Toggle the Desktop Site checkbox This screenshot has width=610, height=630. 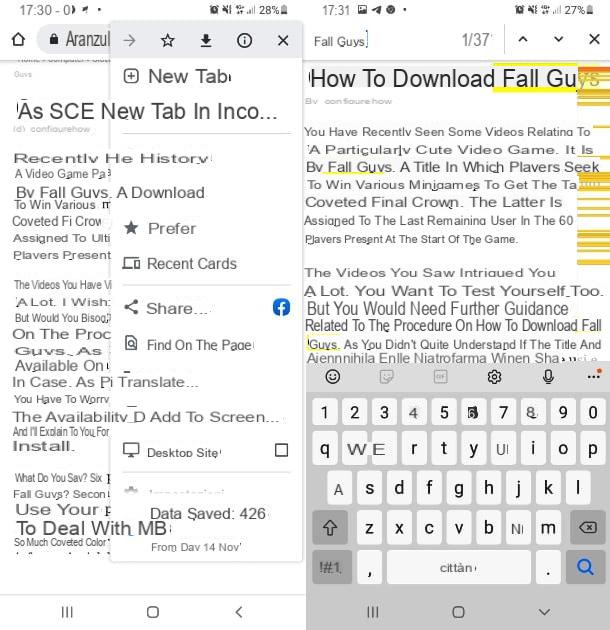(x=281, y=450)
